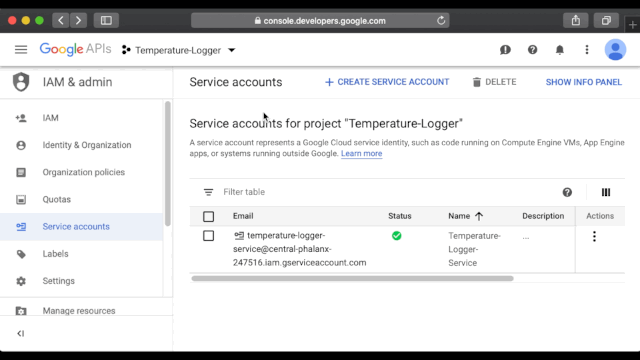Viewport: 640px width, 360px height.
Task: Open the Temperature-Logger project selector dropdown
Action: 179,50
